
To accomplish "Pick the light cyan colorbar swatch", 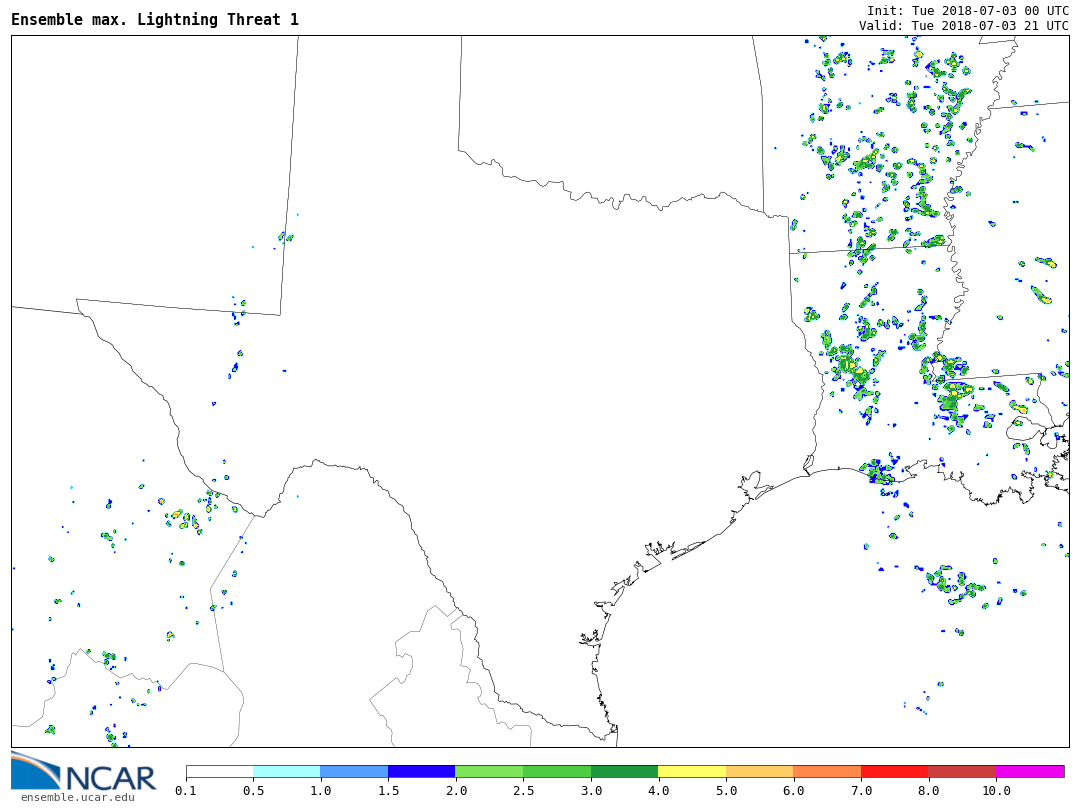I will 286,772.
